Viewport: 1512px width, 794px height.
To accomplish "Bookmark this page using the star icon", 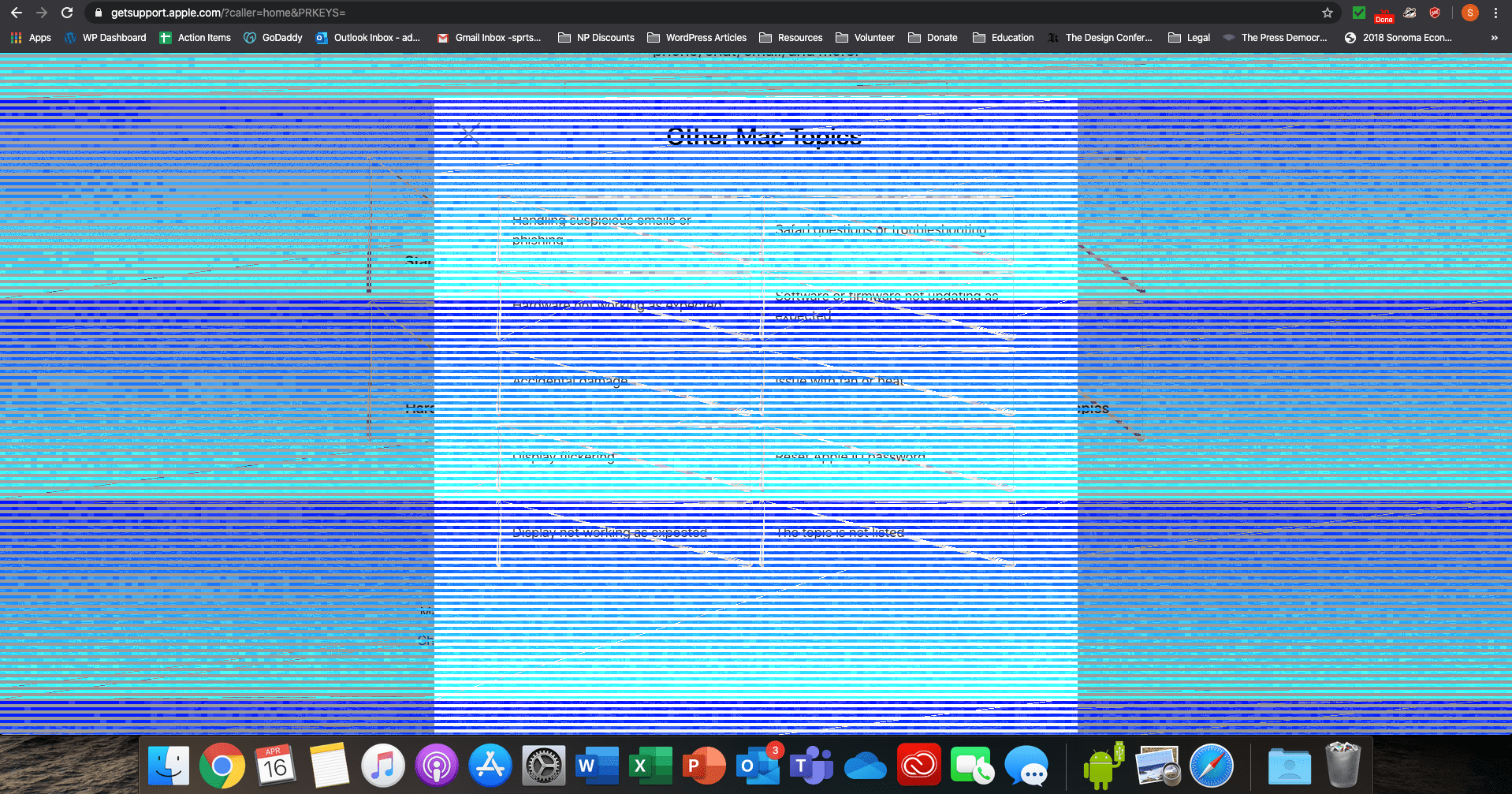I will (x=1328, y=13).
